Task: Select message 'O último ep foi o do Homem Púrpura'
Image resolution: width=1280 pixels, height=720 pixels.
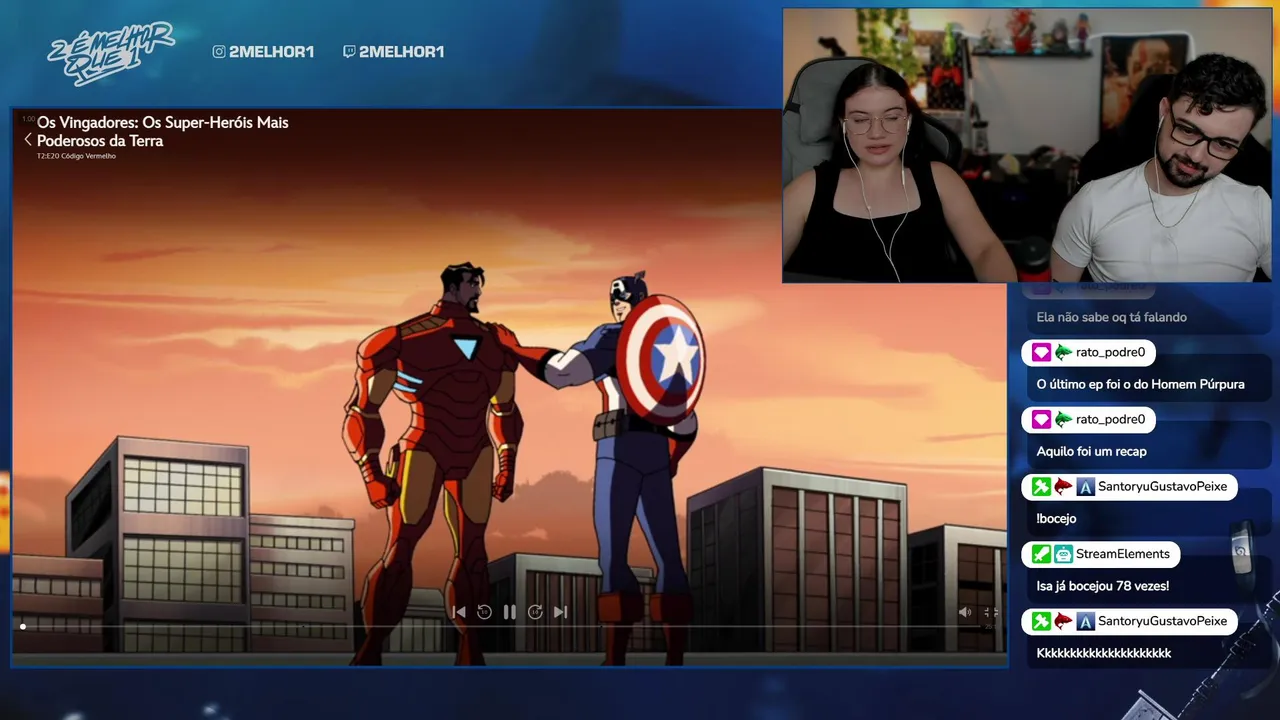Action: [x=1140, y=384]
